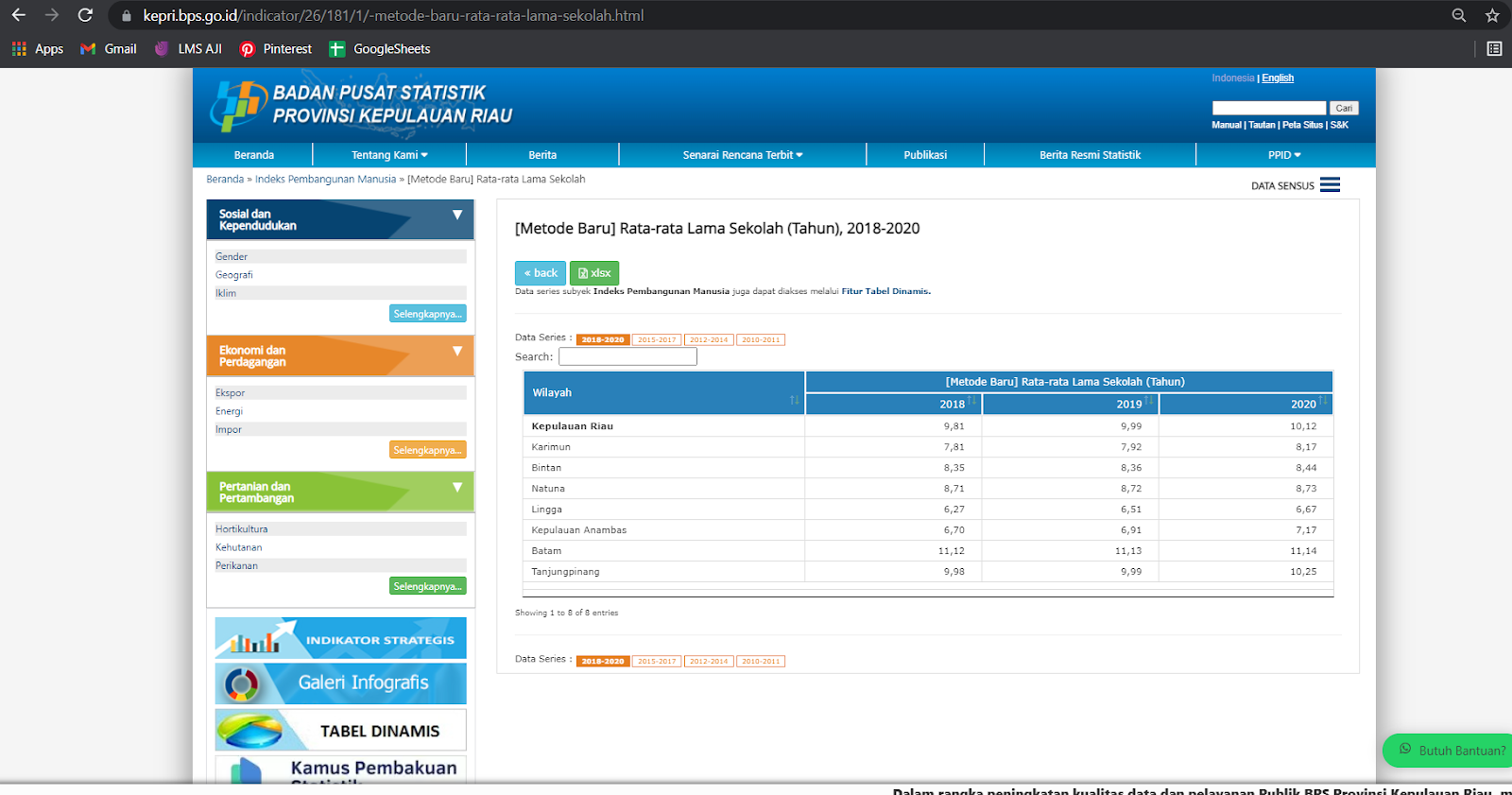The image size is (1512, 795).
Task: Click the browser reload page icon
Action: click(85, 15)
